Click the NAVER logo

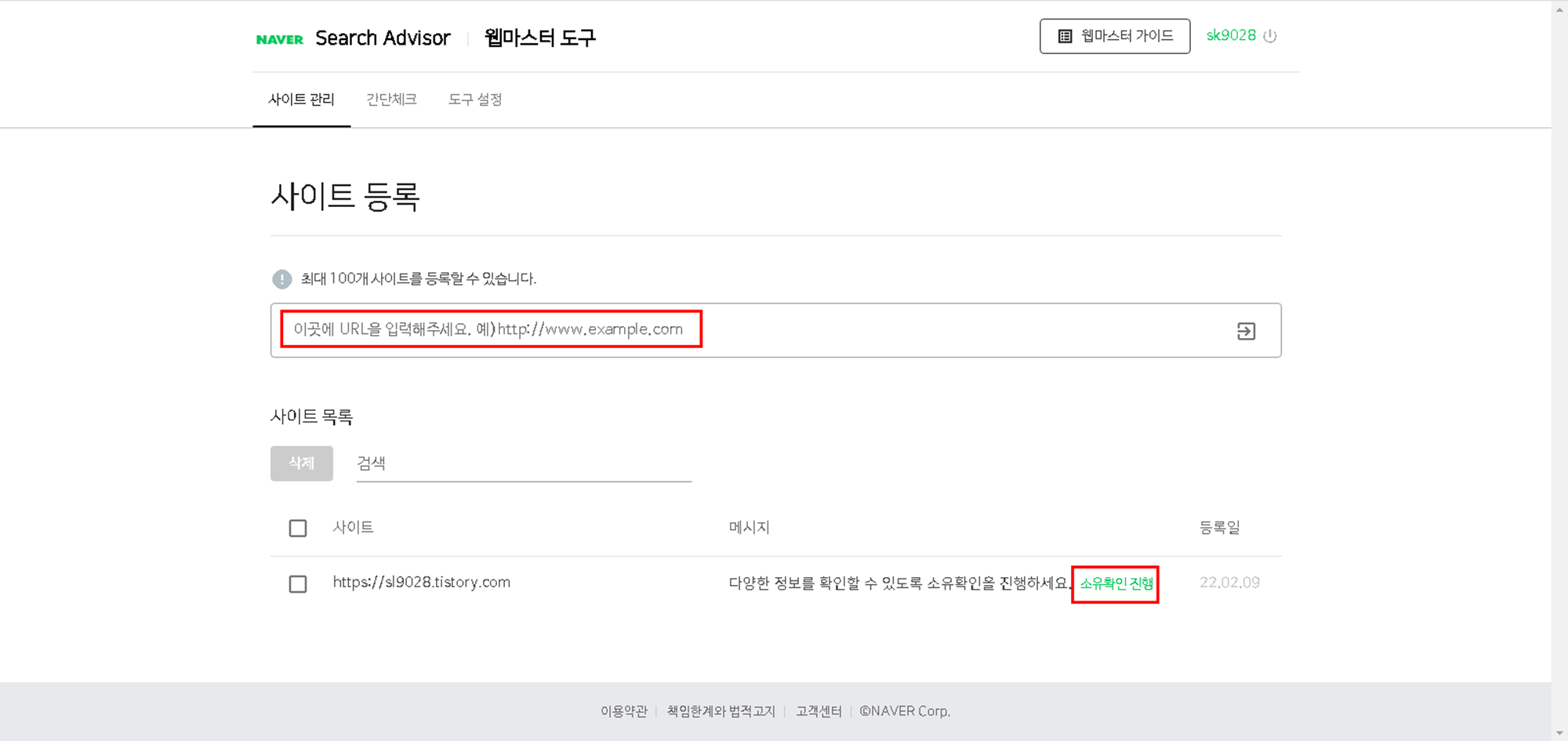(279, 39)
